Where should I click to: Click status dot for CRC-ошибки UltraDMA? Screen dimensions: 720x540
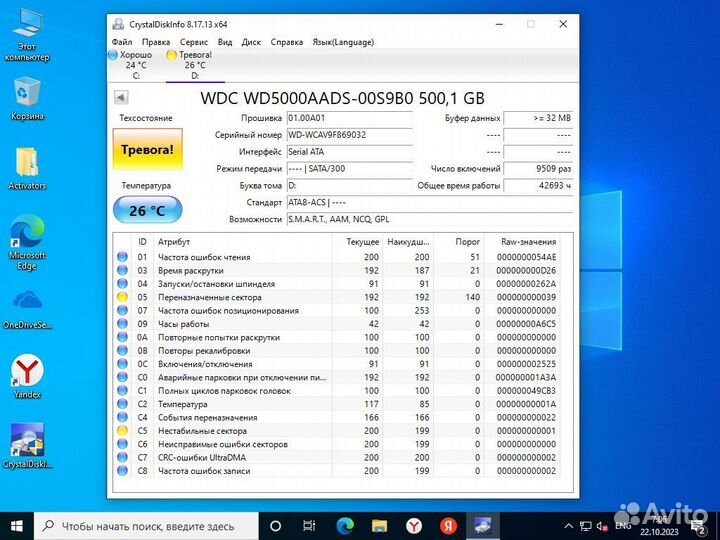pyautogui.click(x=122, y=457)
